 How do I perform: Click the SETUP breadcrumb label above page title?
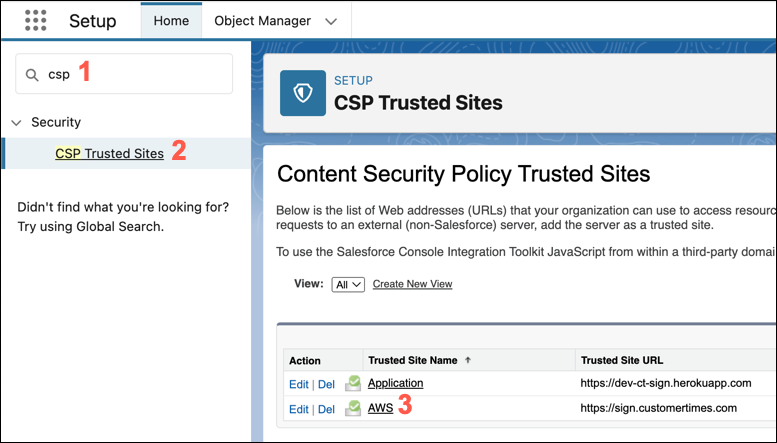353,80
